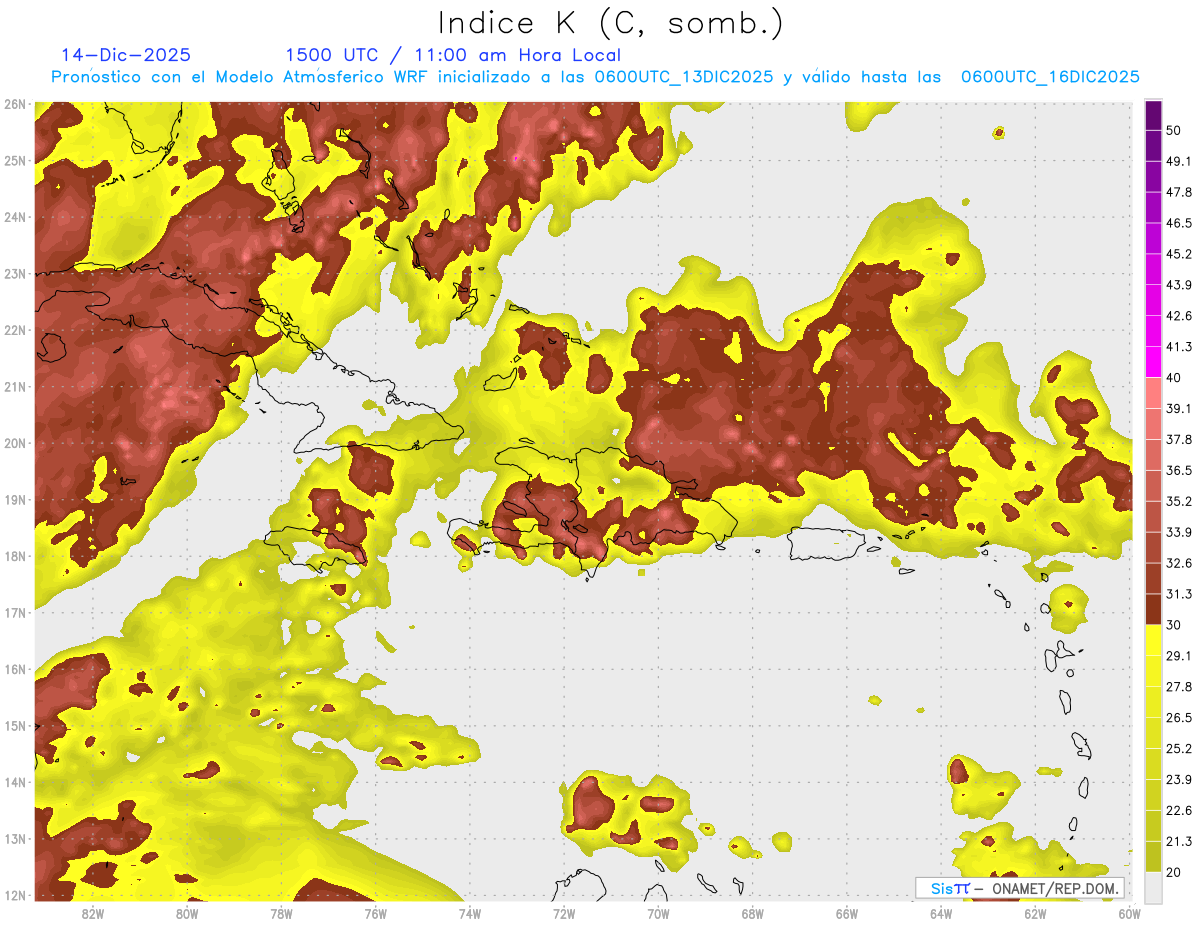Click the "0600UTC_16DIC2025" valid-until time text

pos(1050,77)
